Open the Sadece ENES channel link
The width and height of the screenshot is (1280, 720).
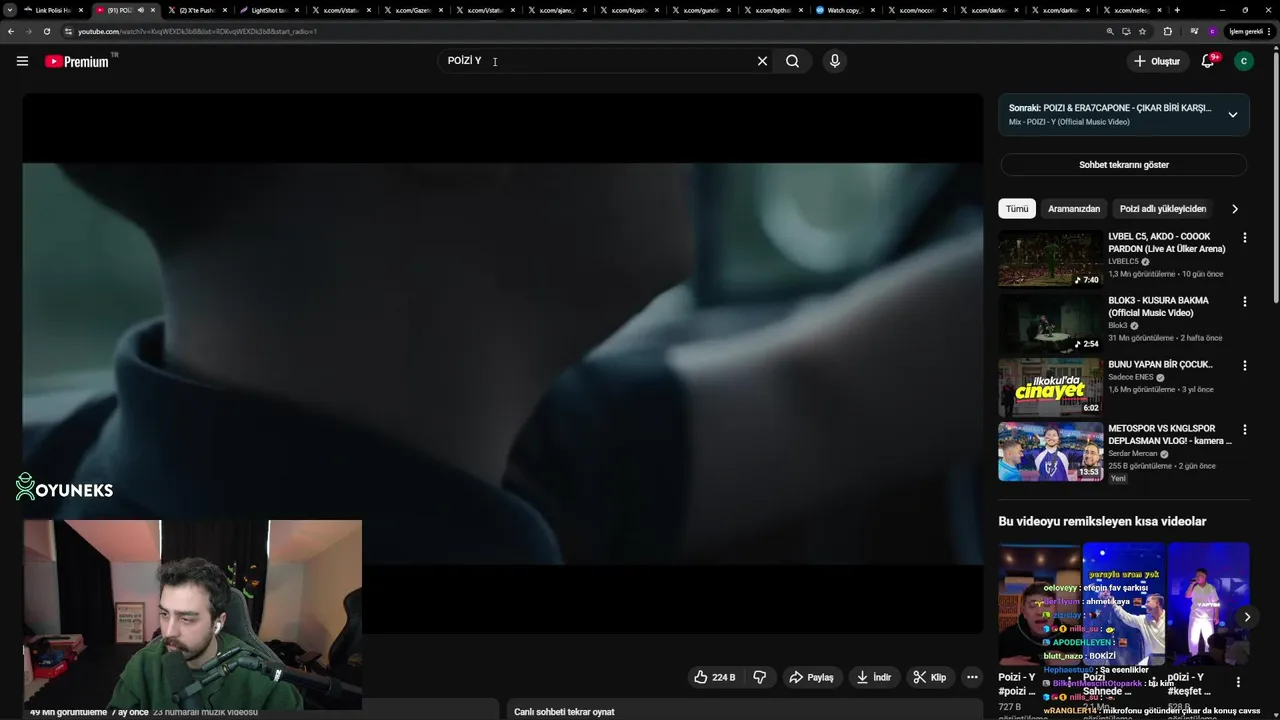click(x=1131, y=378)
